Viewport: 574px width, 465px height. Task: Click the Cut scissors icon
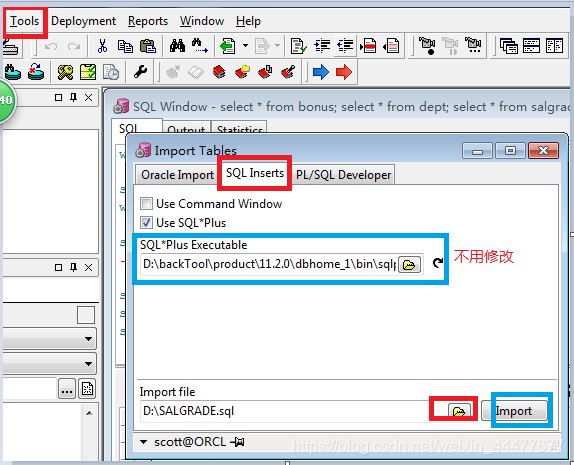(102, 46)
